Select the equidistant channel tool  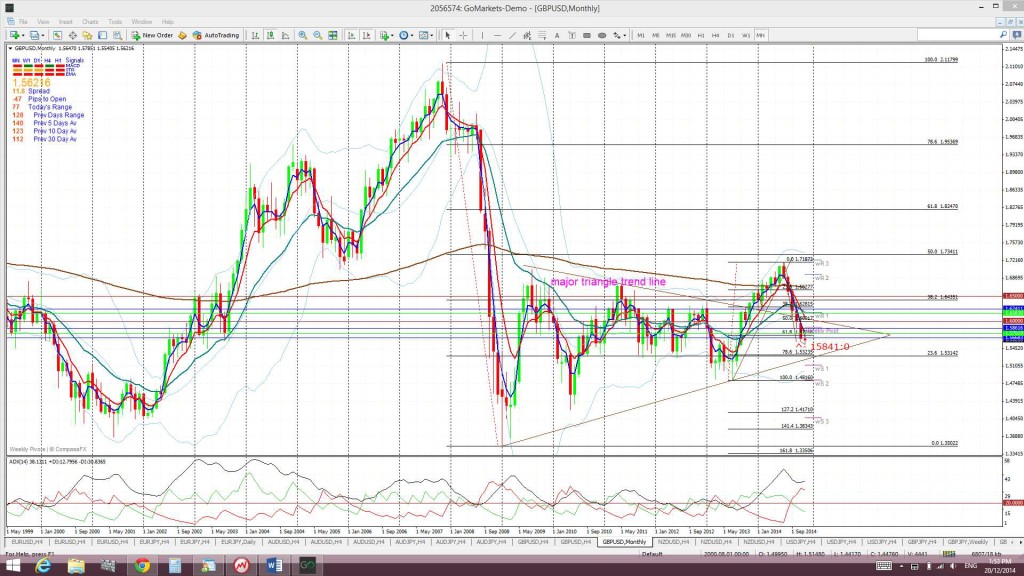[527, 35]
